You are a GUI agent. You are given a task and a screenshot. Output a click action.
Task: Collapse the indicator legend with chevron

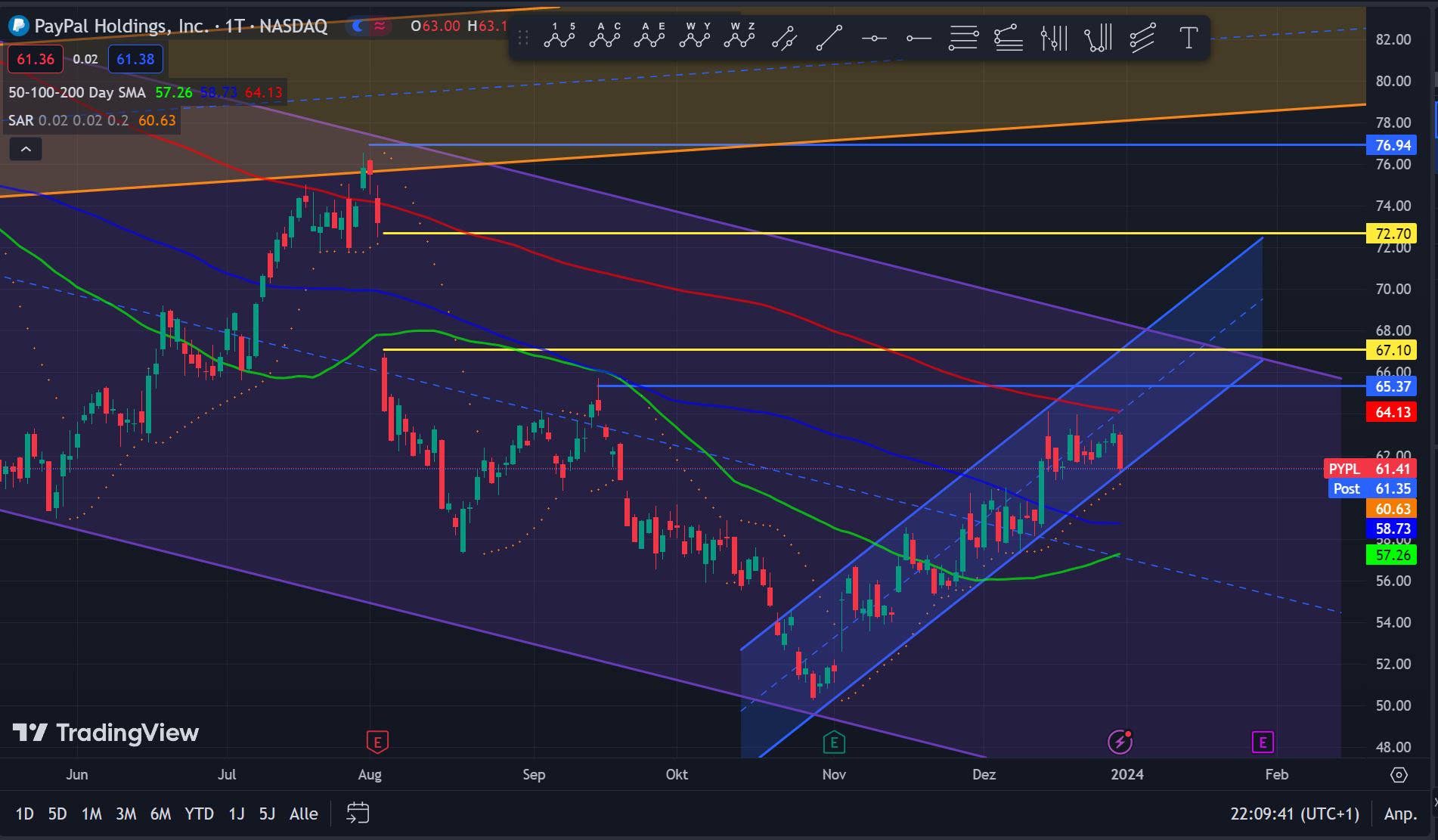[x=26, y=149]
